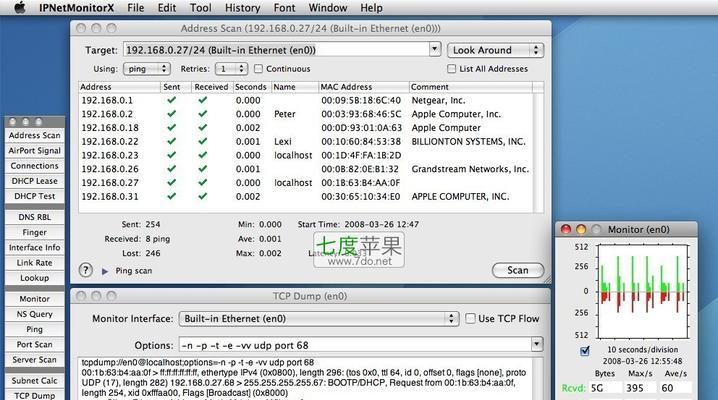Open the Connections tool
The height and width of the screenshot is (400, 718).
coord(34,166)
